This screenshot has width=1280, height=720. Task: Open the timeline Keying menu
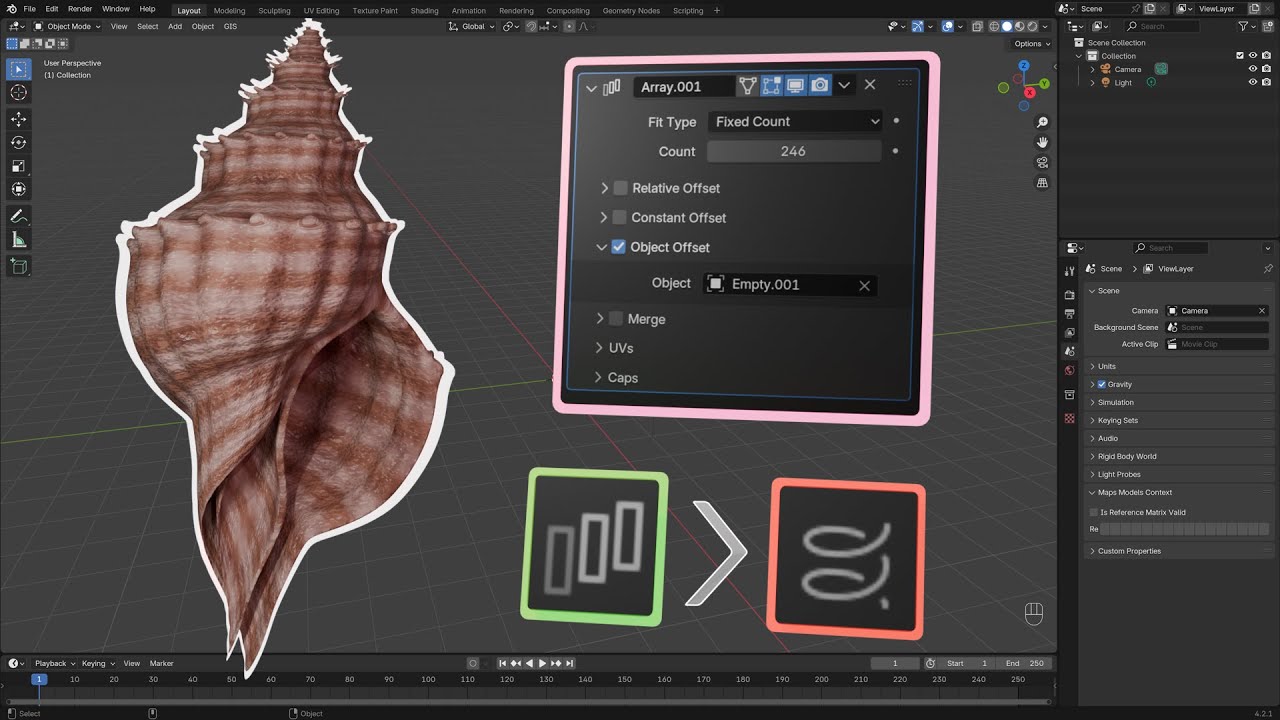click(97, 663)
